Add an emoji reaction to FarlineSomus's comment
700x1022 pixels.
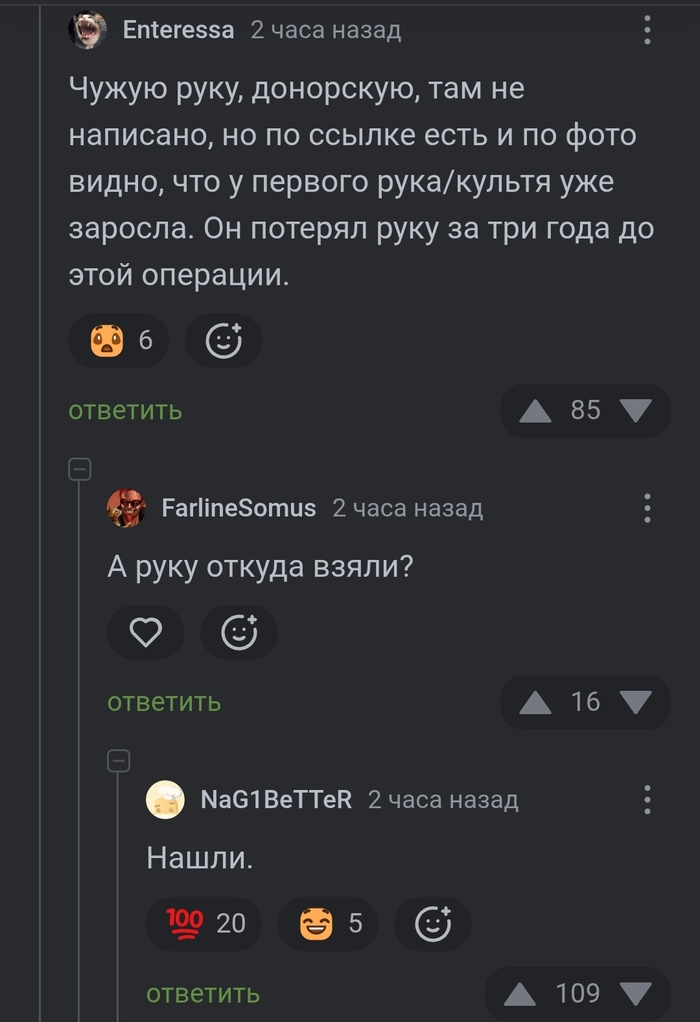coord(238,633)
